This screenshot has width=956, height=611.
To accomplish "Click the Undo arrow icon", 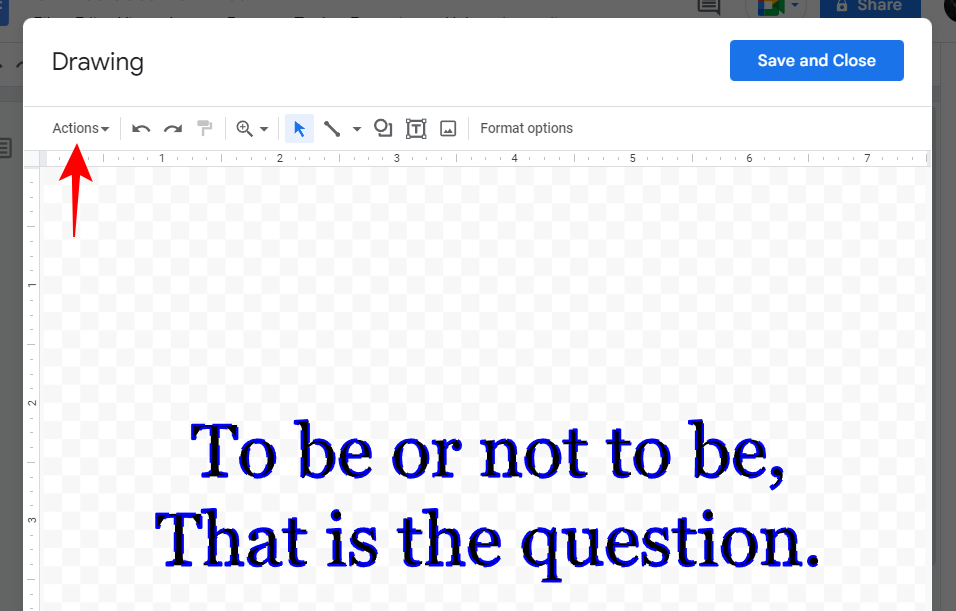I will [x=141, y=129].
